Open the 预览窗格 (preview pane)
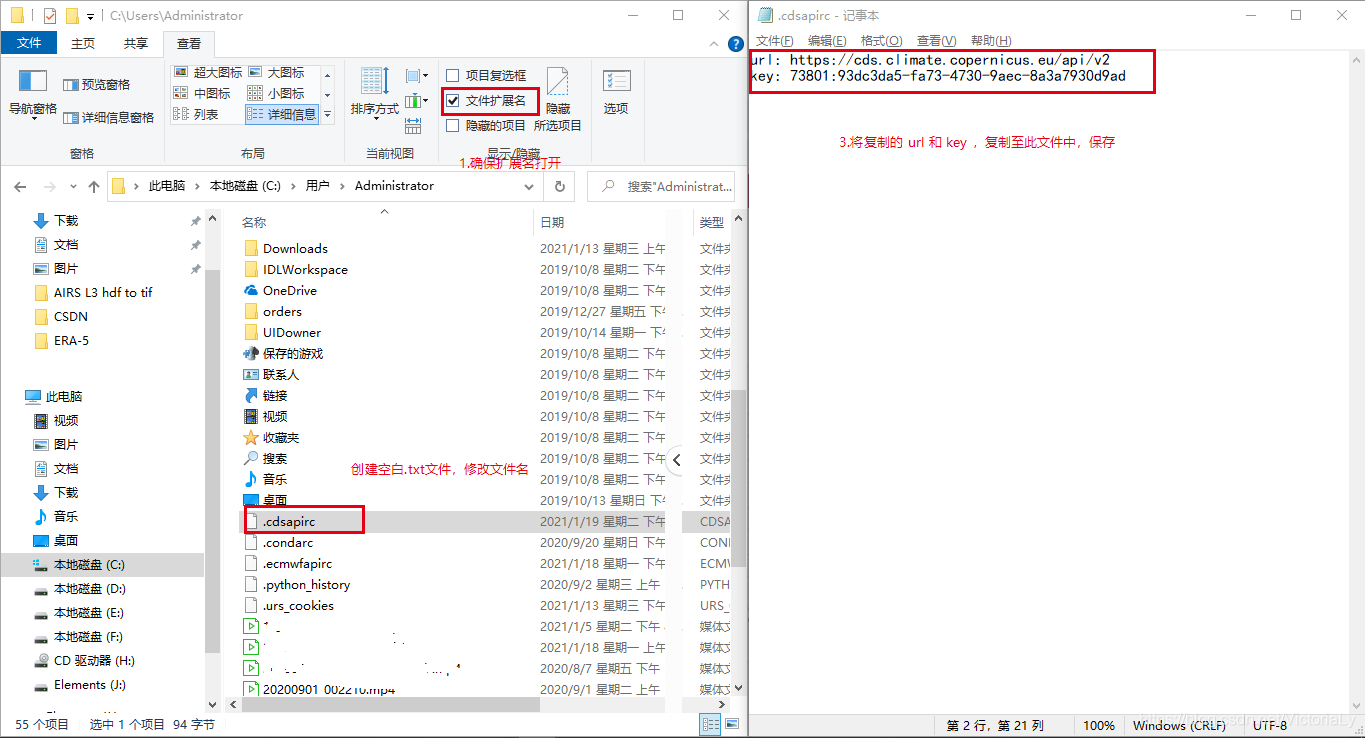The height and width of the screenshot is (738, 1365). [x=93, y=85]
